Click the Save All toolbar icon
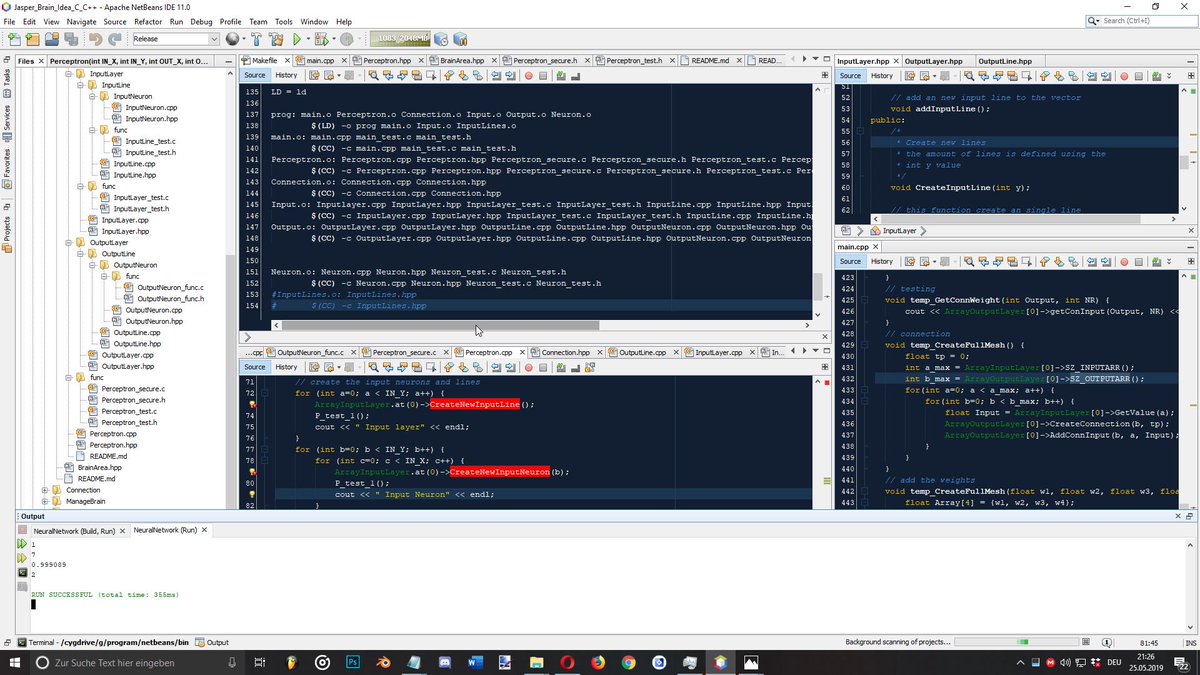This screenshot has width=1200, height=675. 72,39
